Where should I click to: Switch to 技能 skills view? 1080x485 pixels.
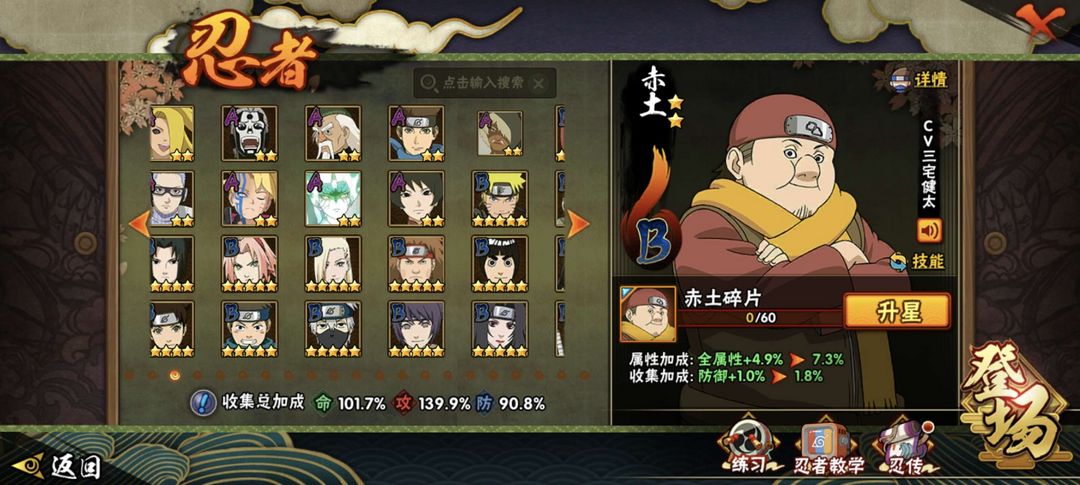coord(917,261)
